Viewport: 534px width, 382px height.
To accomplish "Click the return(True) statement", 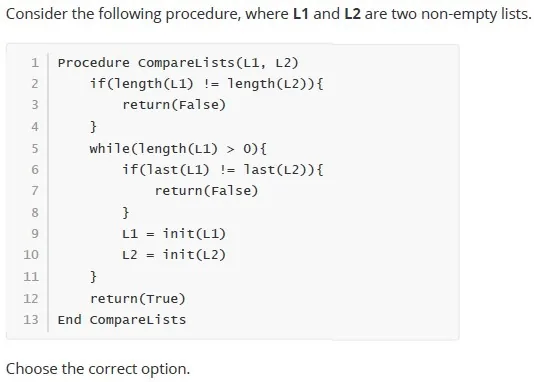I will (x=138, y=299).
